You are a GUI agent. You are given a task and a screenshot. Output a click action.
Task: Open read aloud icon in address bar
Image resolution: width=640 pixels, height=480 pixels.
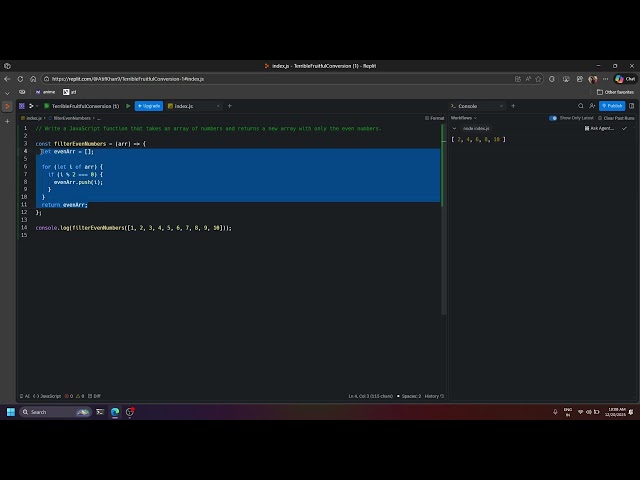click(528, 79)
